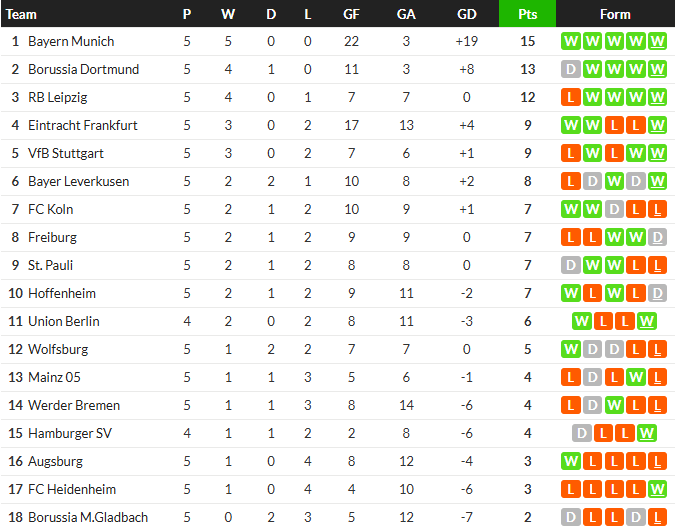Click Bayern Munich's latest underlined W form badge
Viewport: 675px width, 531px height.
pos(658,42)
